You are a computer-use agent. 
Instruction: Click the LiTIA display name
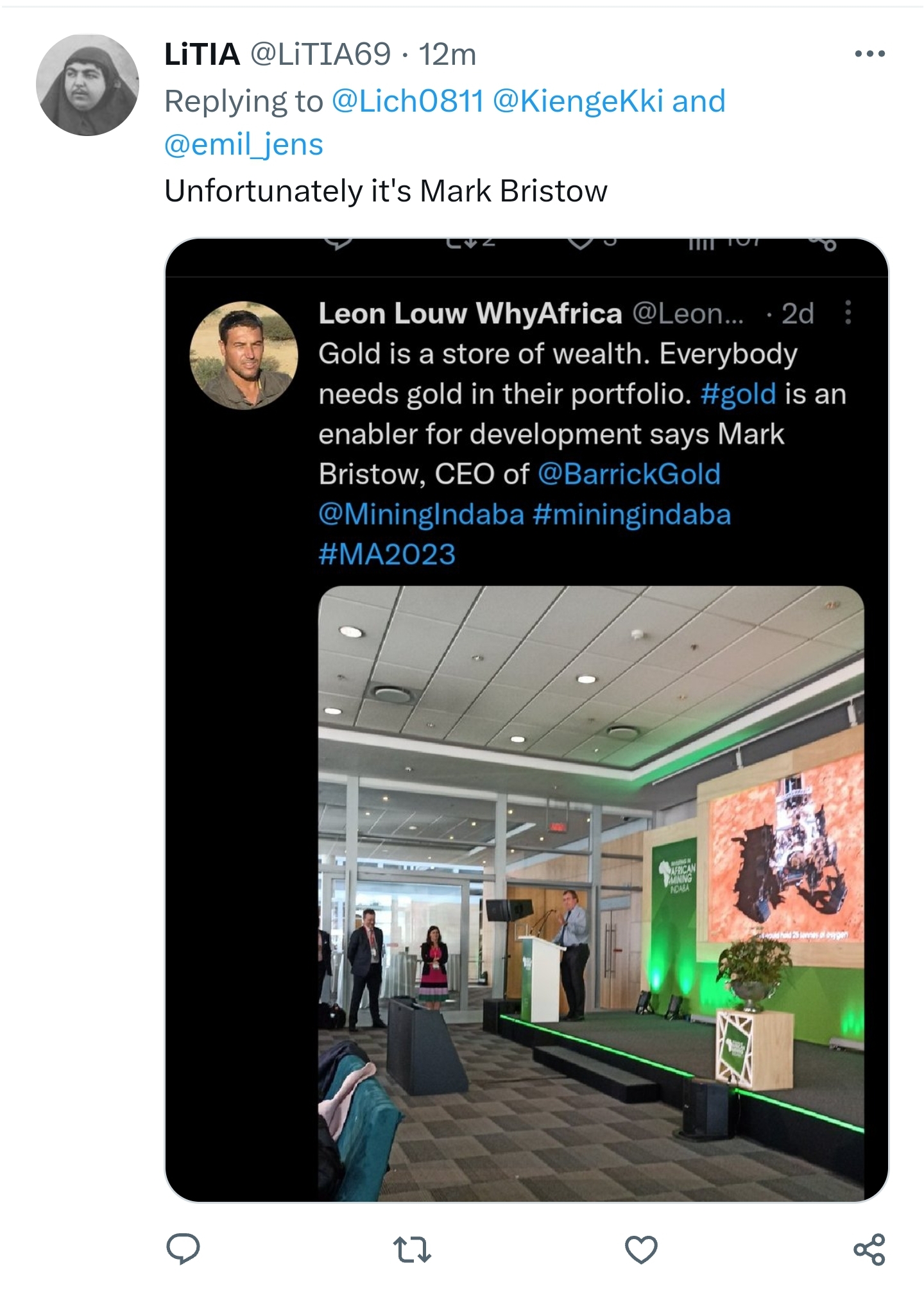(202, 55)
